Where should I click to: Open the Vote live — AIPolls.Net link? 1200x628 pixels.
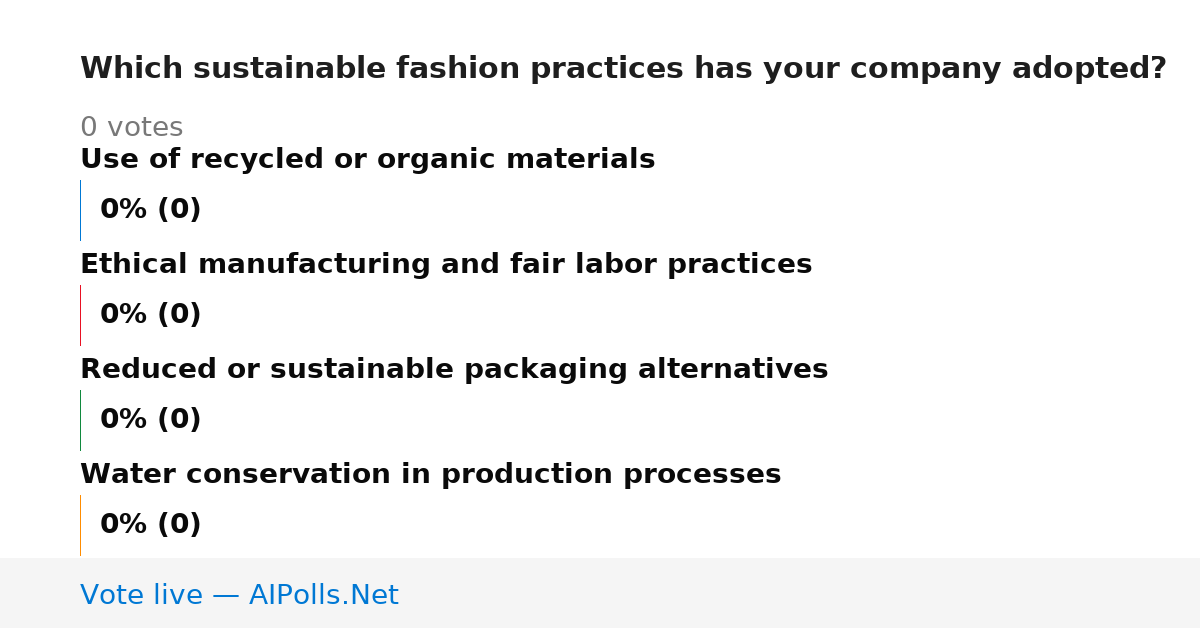point(239,595)
